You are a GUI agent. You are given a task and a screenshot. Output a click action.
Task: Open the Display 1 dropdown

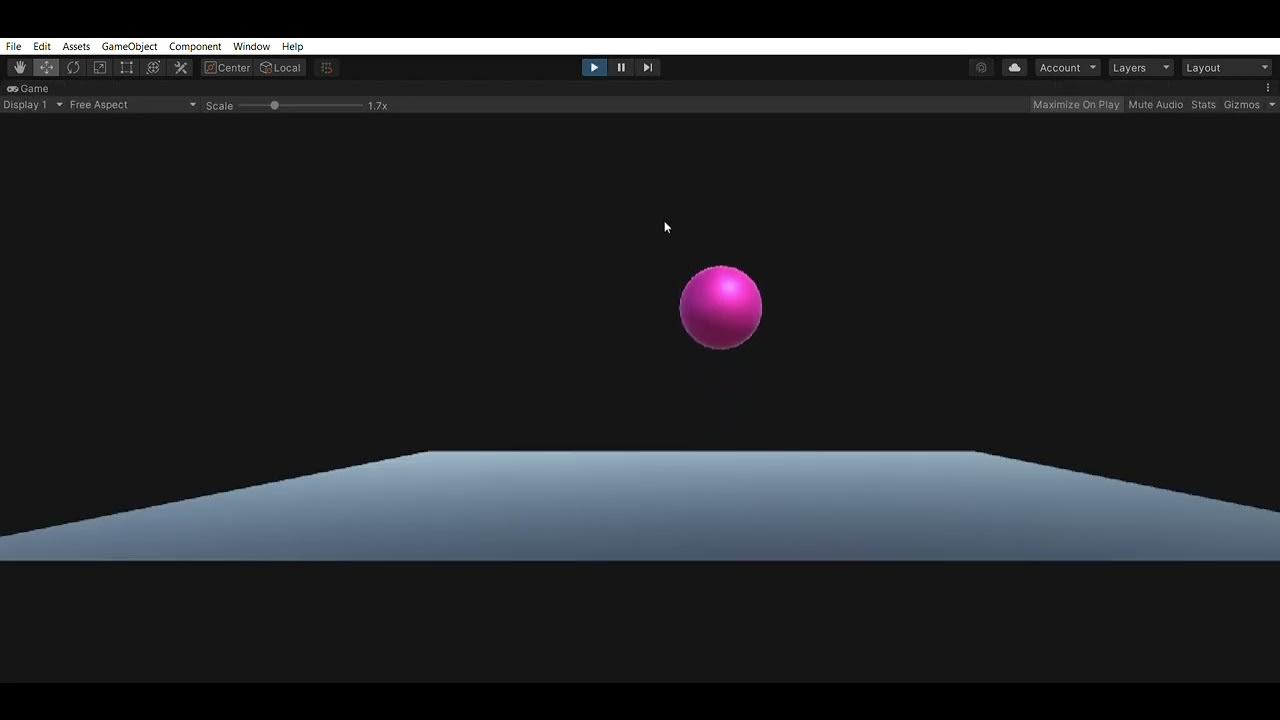tap(33, 105)
